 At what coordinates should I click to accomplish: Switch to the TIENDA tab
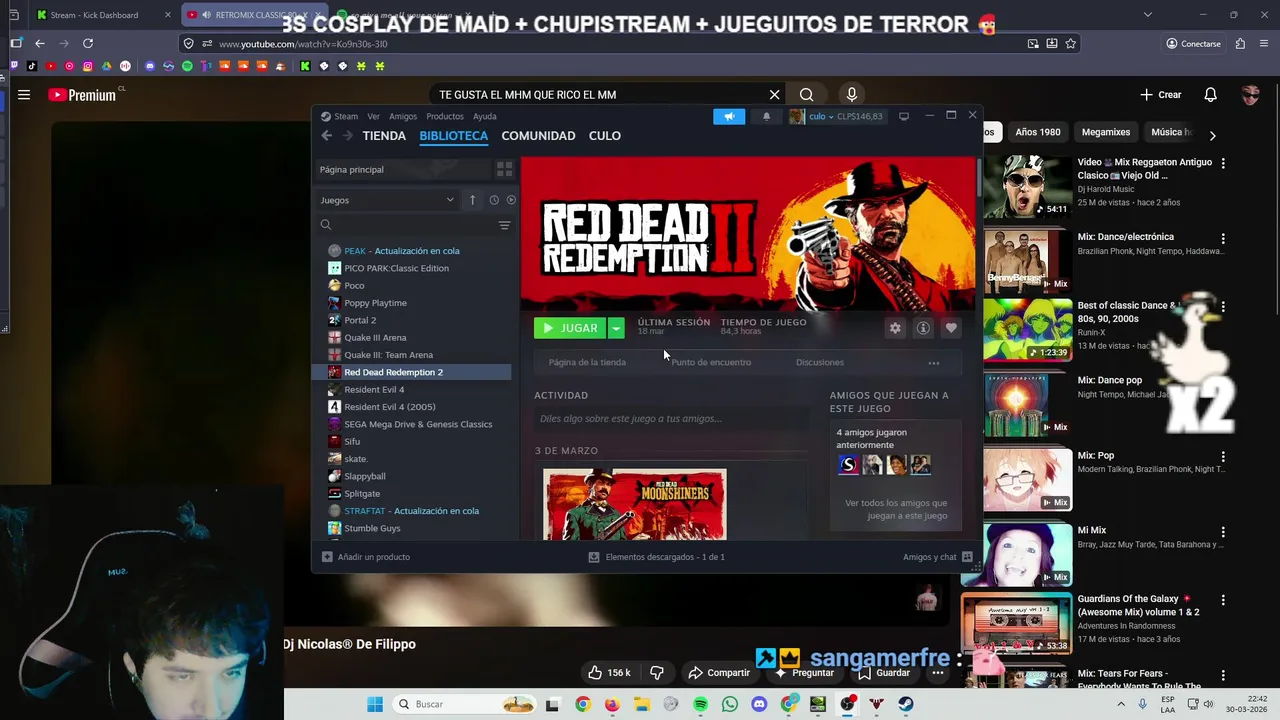pos(384,136)
